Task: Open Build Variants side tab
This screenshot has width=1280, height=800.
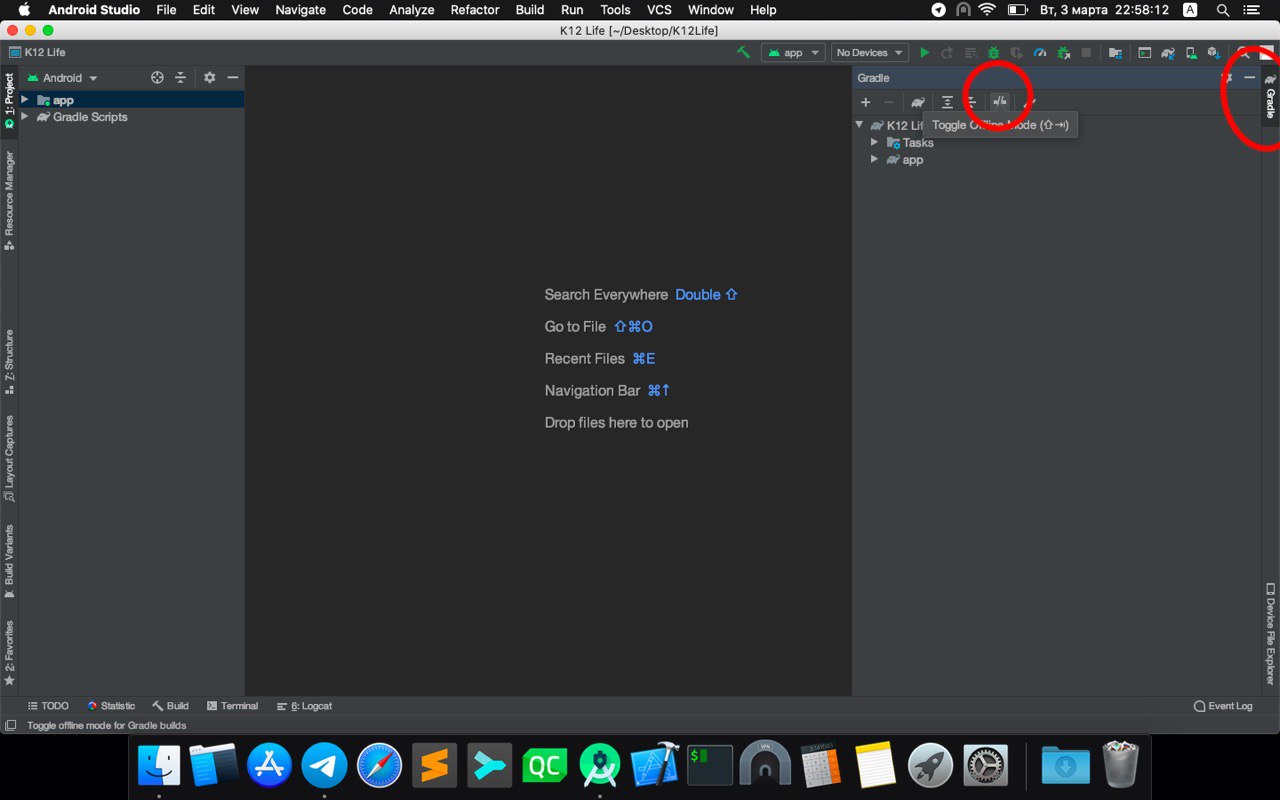Action: 9,562
